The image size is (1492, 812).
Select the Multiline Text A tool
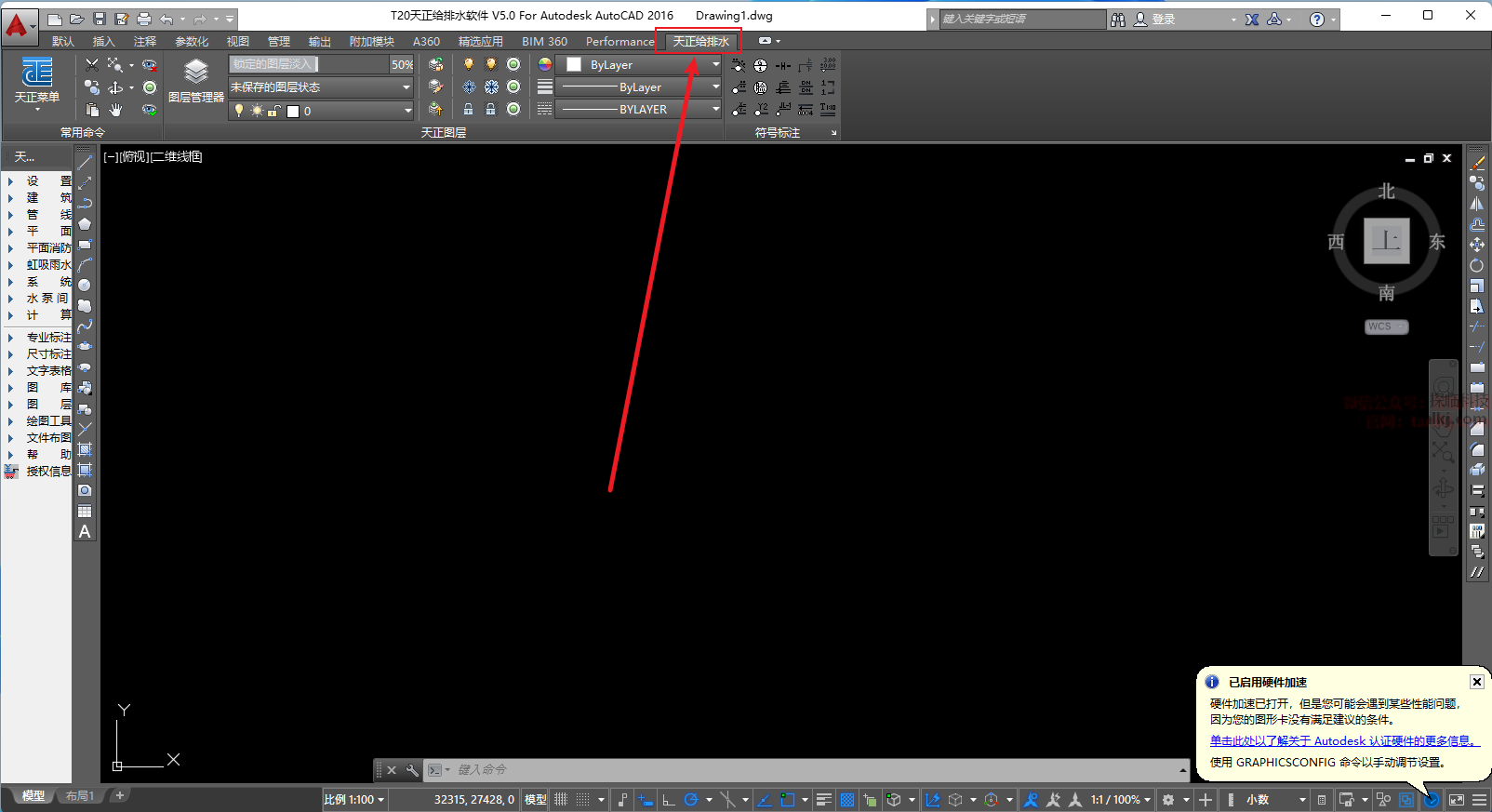tap(85, 532)
